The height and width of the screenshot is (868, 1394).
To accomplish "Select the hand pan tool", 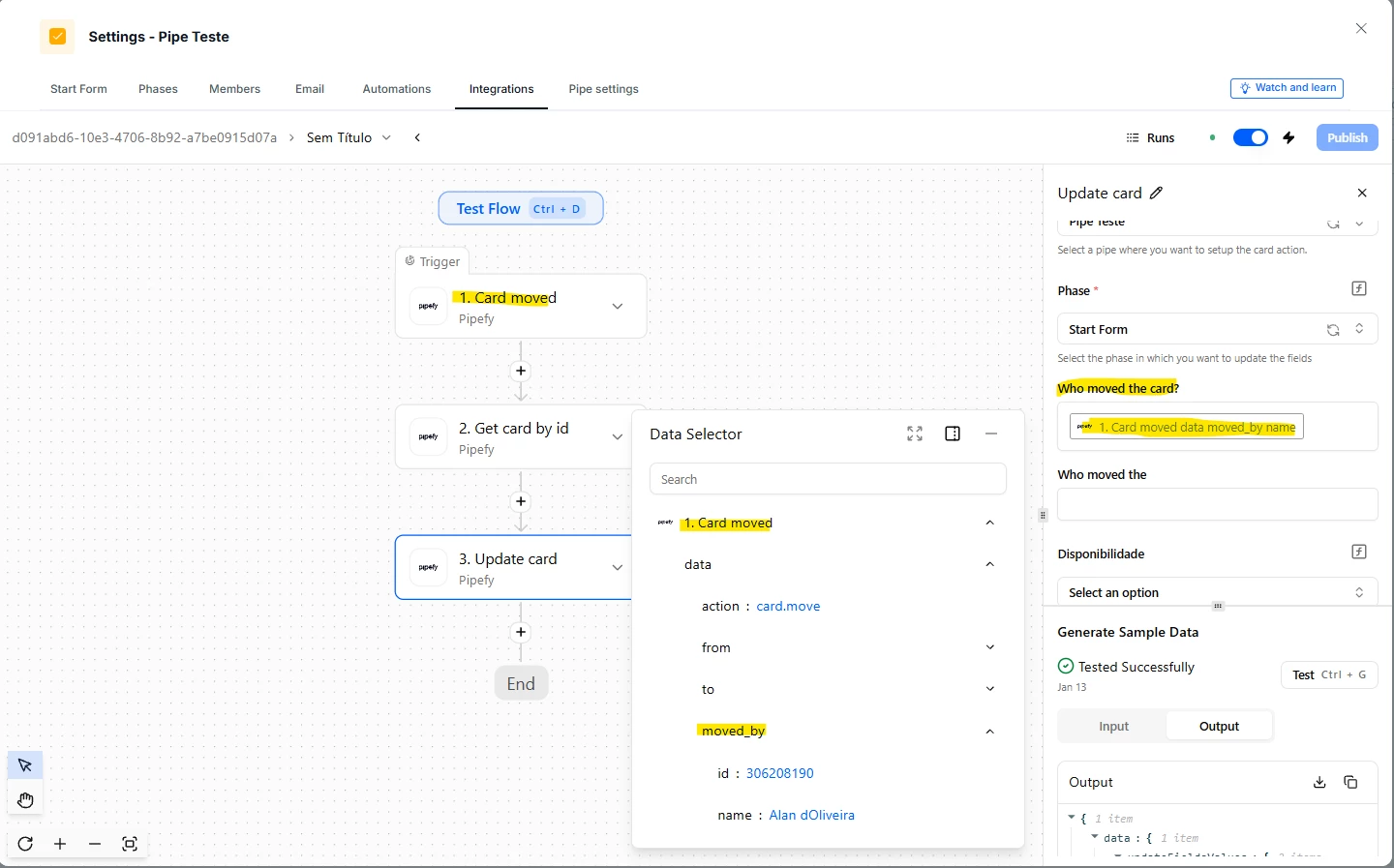I will click(25, 799).
